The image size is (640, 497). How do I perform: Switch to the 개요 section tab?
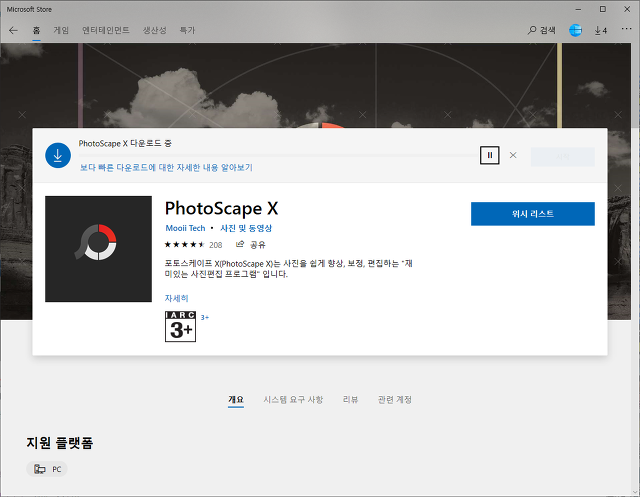point(236,400)
